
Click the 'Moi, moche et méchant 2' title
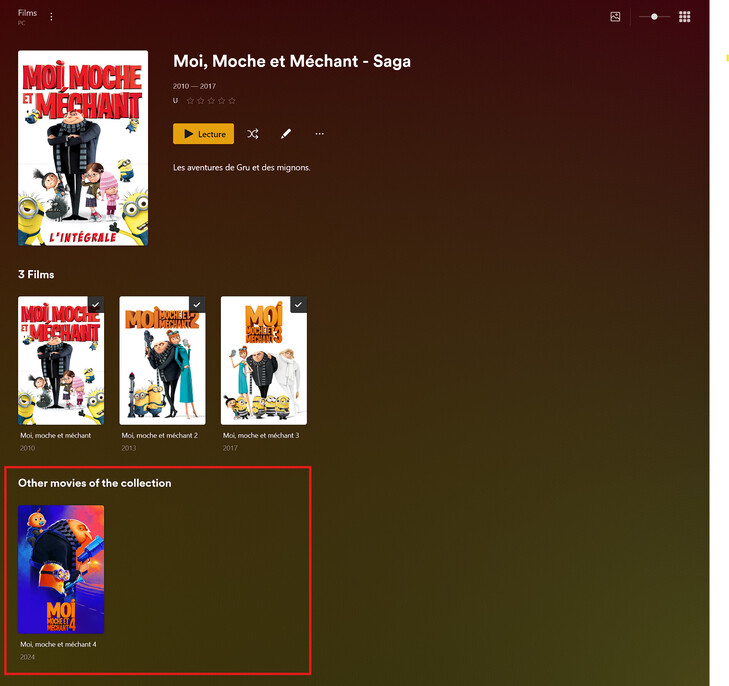pyautogui.click(x=159, y=435)
